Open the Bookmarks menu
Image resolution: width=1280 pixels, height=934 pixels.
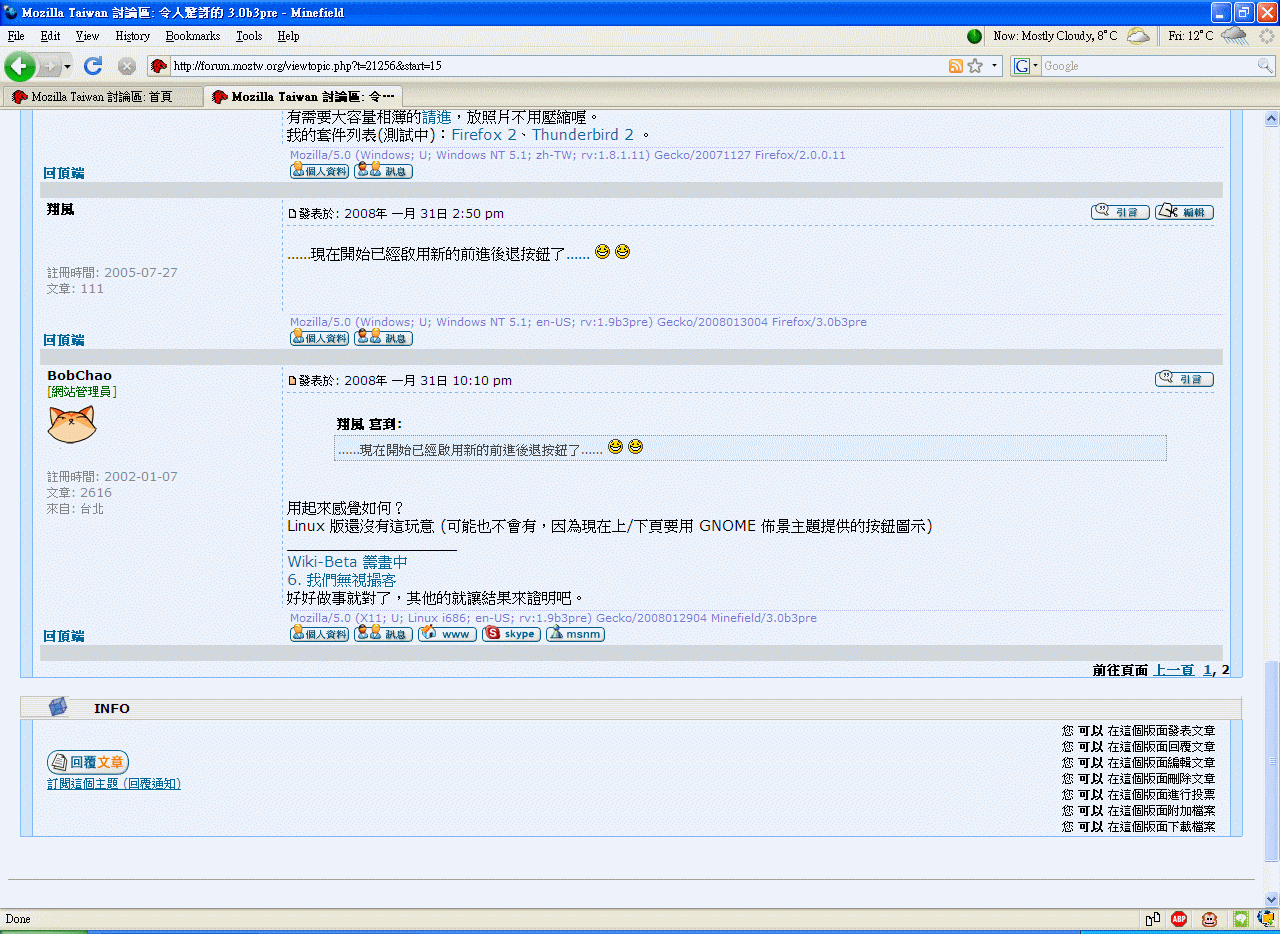pyautogui.click(x=192, y=36)
